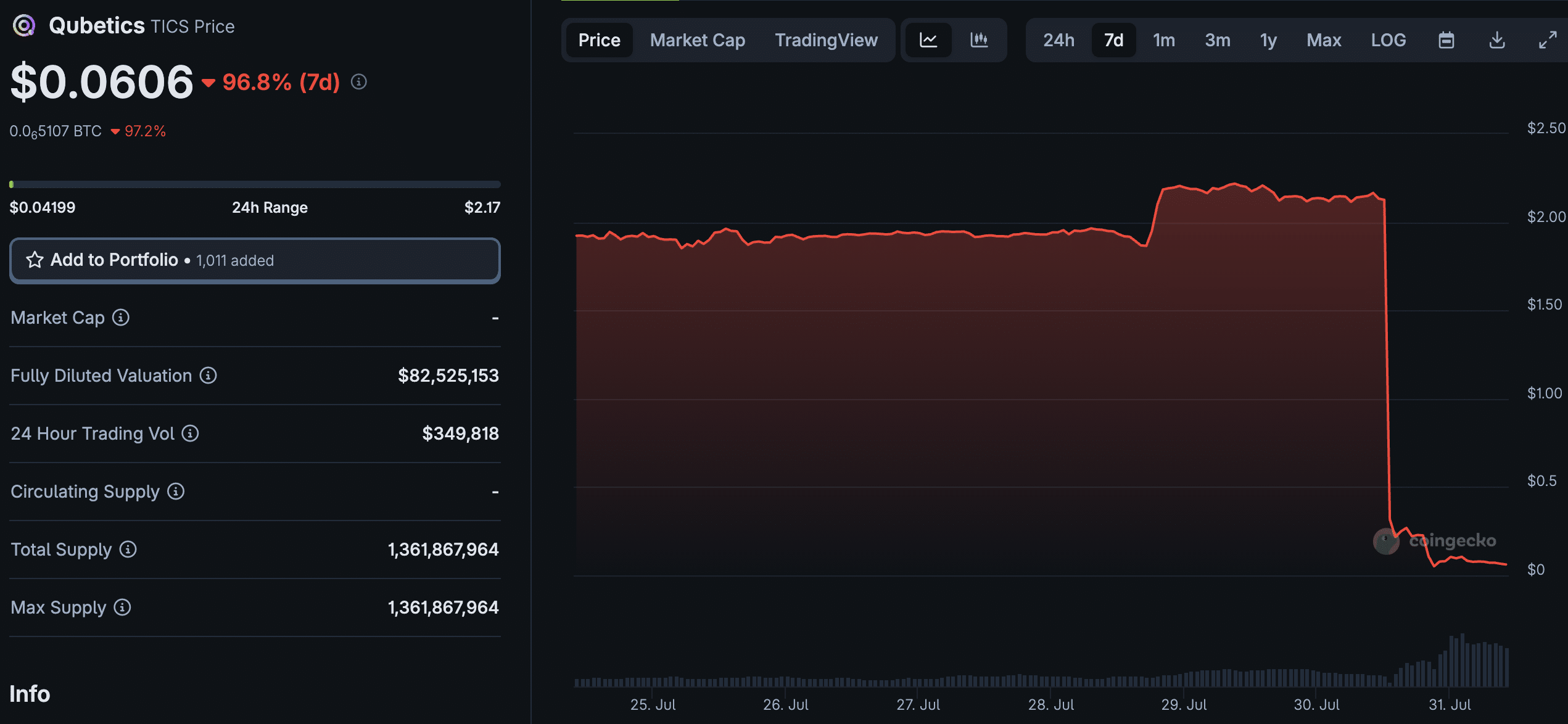
Task: Set chart range to 1m
Action: pyautogui.click(x=1164, y=40)
